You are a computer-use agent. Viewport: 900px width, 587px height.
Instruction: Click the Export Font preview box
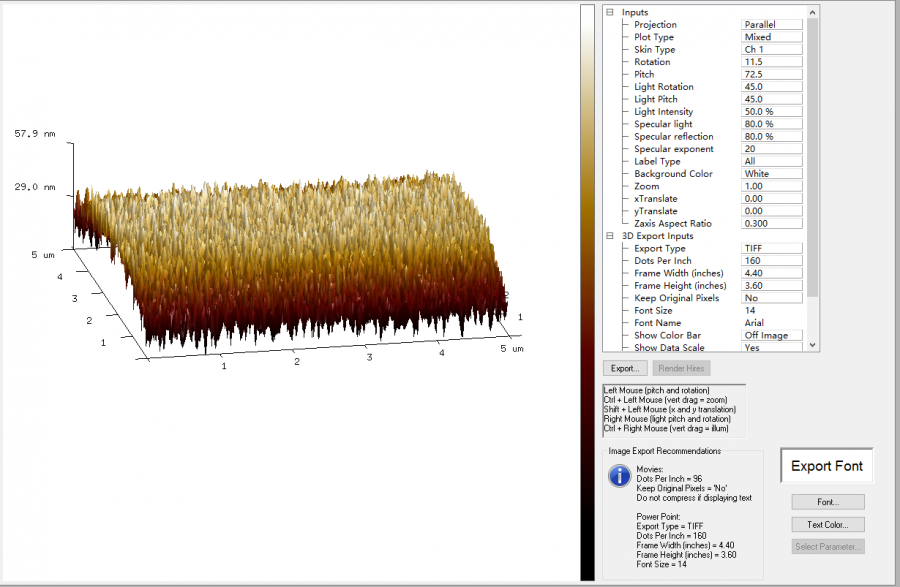[x=826, y=466]
